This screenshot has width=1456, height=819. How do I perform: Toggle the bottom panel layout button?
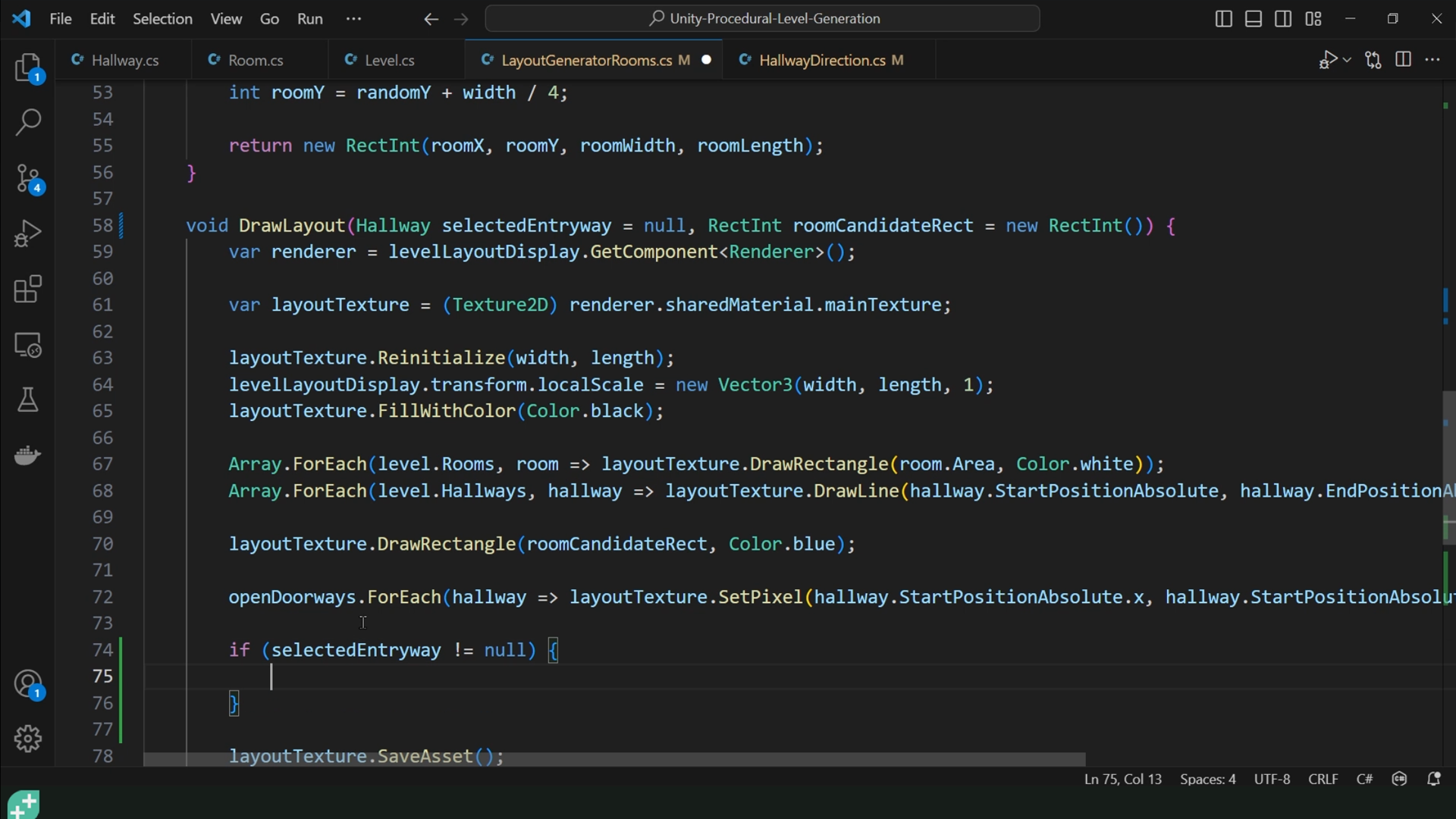click(x=1254, y=19)
